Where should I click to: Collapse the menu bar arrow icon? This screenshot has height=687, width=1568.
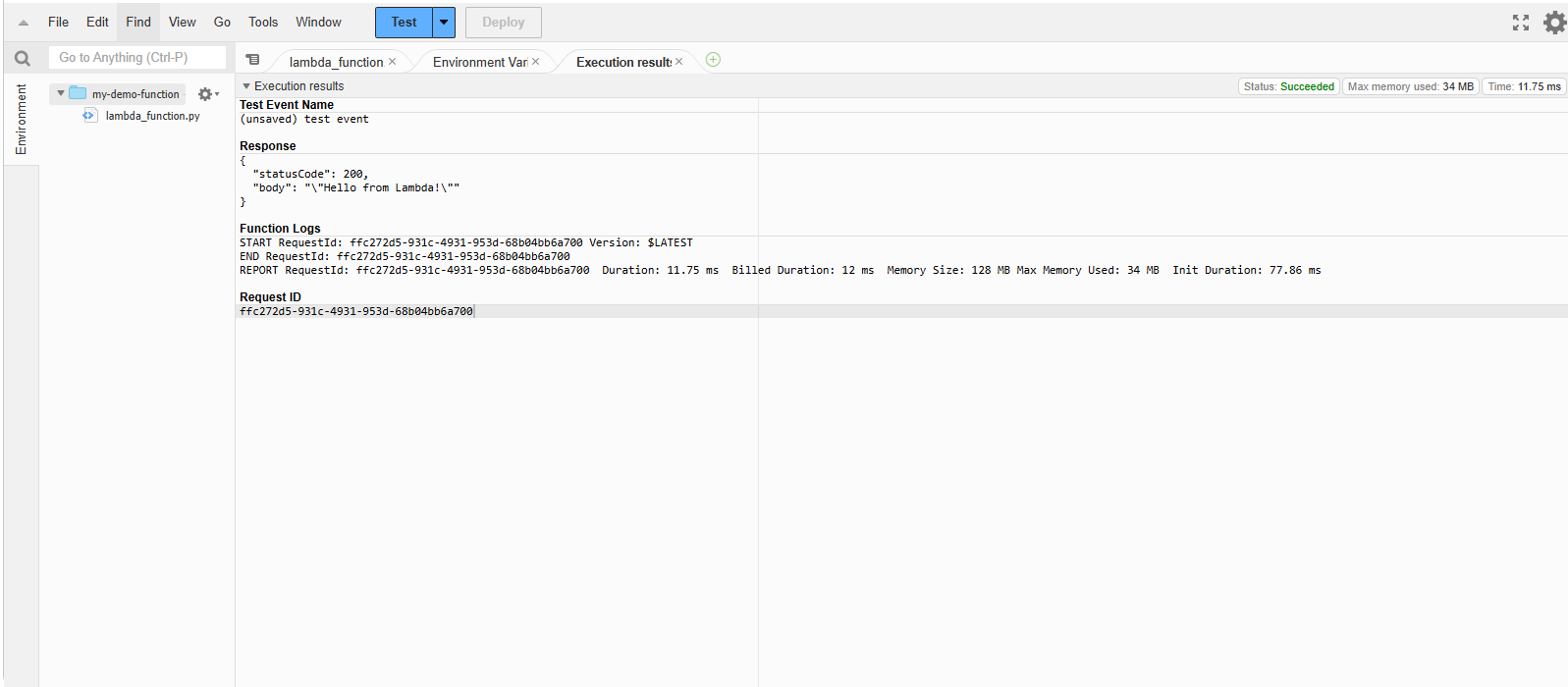[x=24, y=23]
